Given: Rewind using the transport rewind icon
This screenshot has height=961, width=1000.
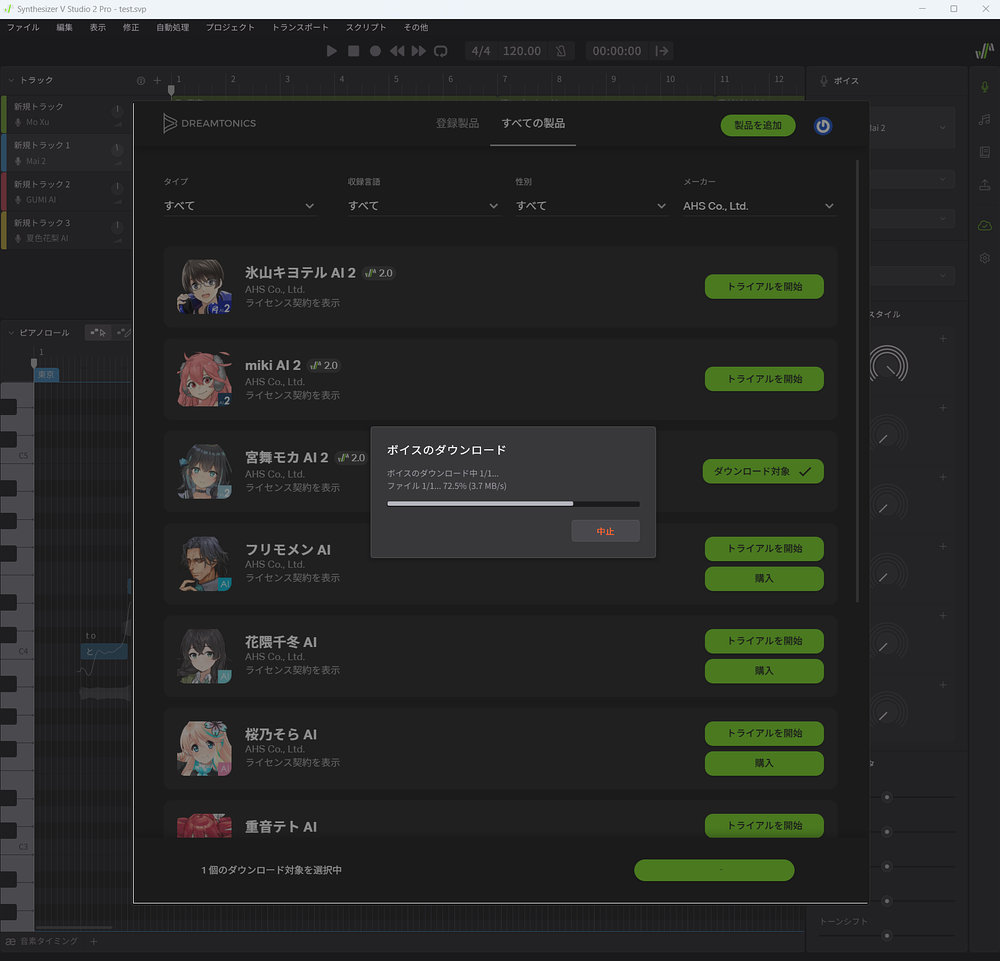Looking at the screenshot, I should coord(397,51).
